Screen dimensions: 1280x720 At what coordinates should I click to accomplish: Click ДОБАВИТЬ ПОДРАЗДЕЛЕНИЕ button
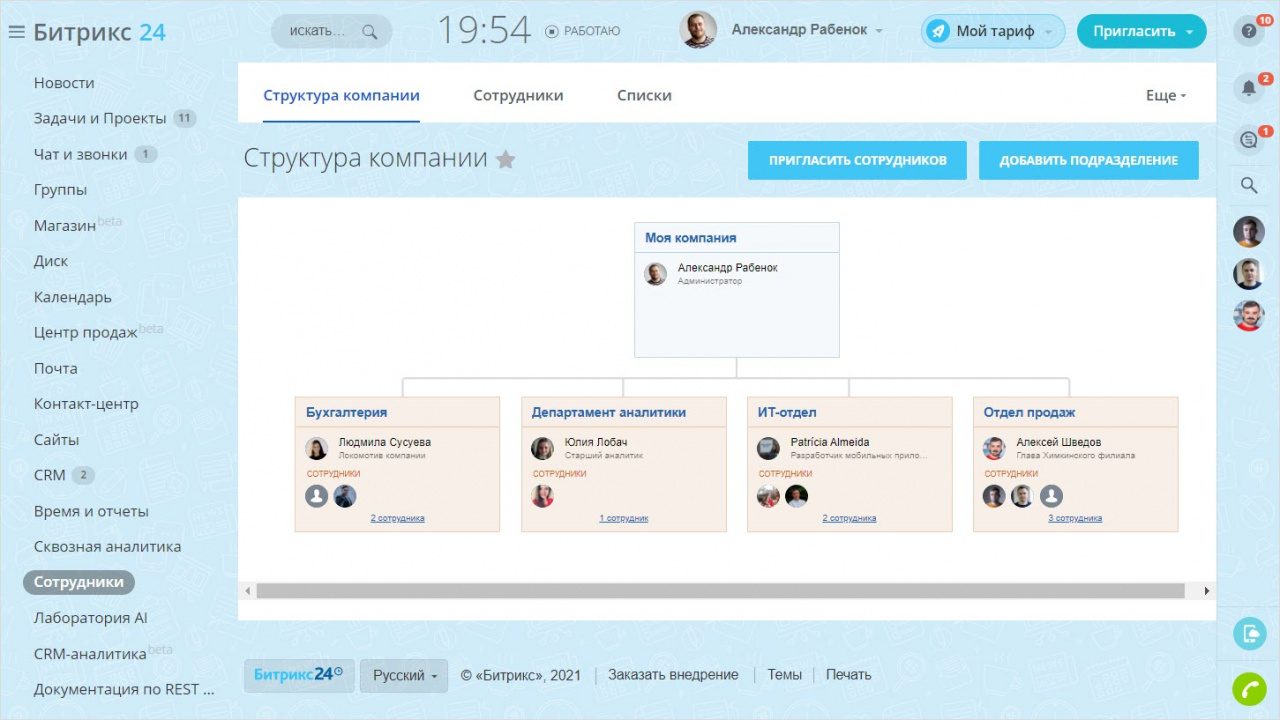click(x=1088, y=160)
